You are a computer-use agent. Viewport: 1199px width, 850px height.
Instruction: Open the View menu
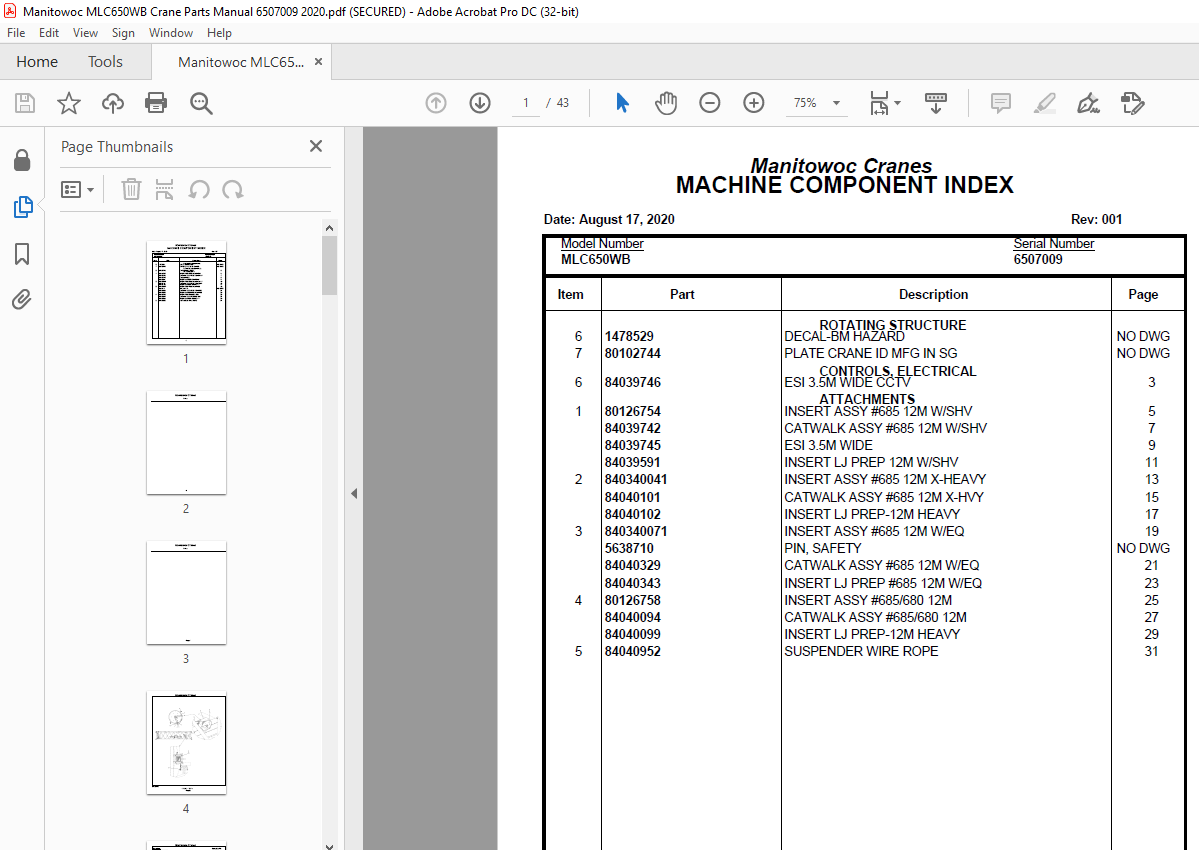click(85, 33)
